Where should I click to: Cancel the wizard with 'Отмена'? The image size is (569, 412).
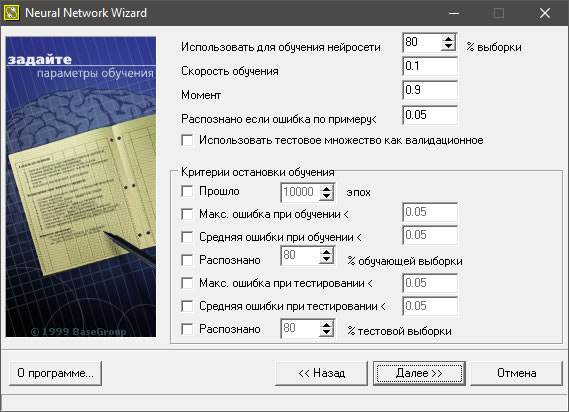516,373
